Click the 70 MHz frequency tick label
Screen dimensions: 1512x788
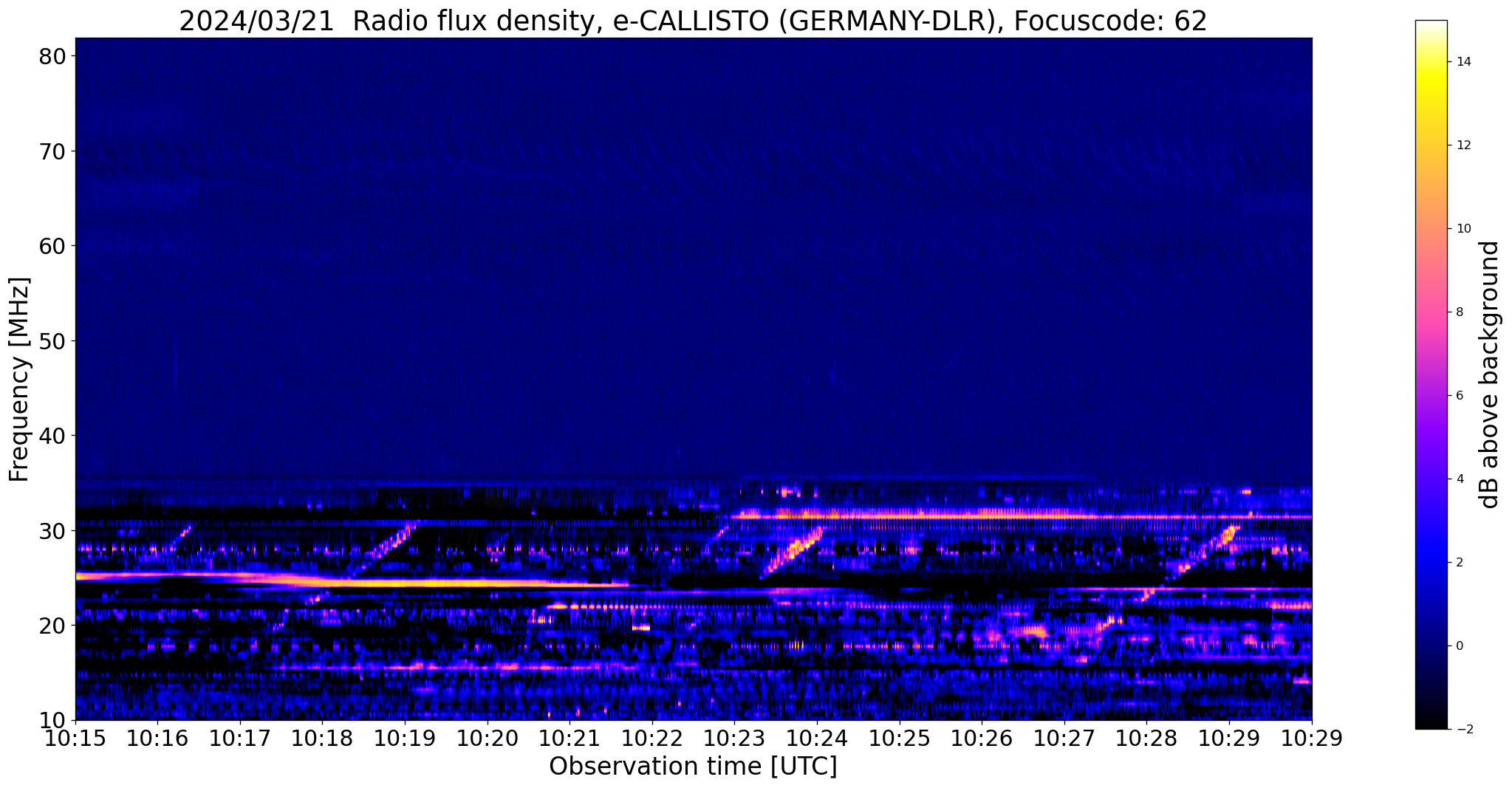point(52,151)
